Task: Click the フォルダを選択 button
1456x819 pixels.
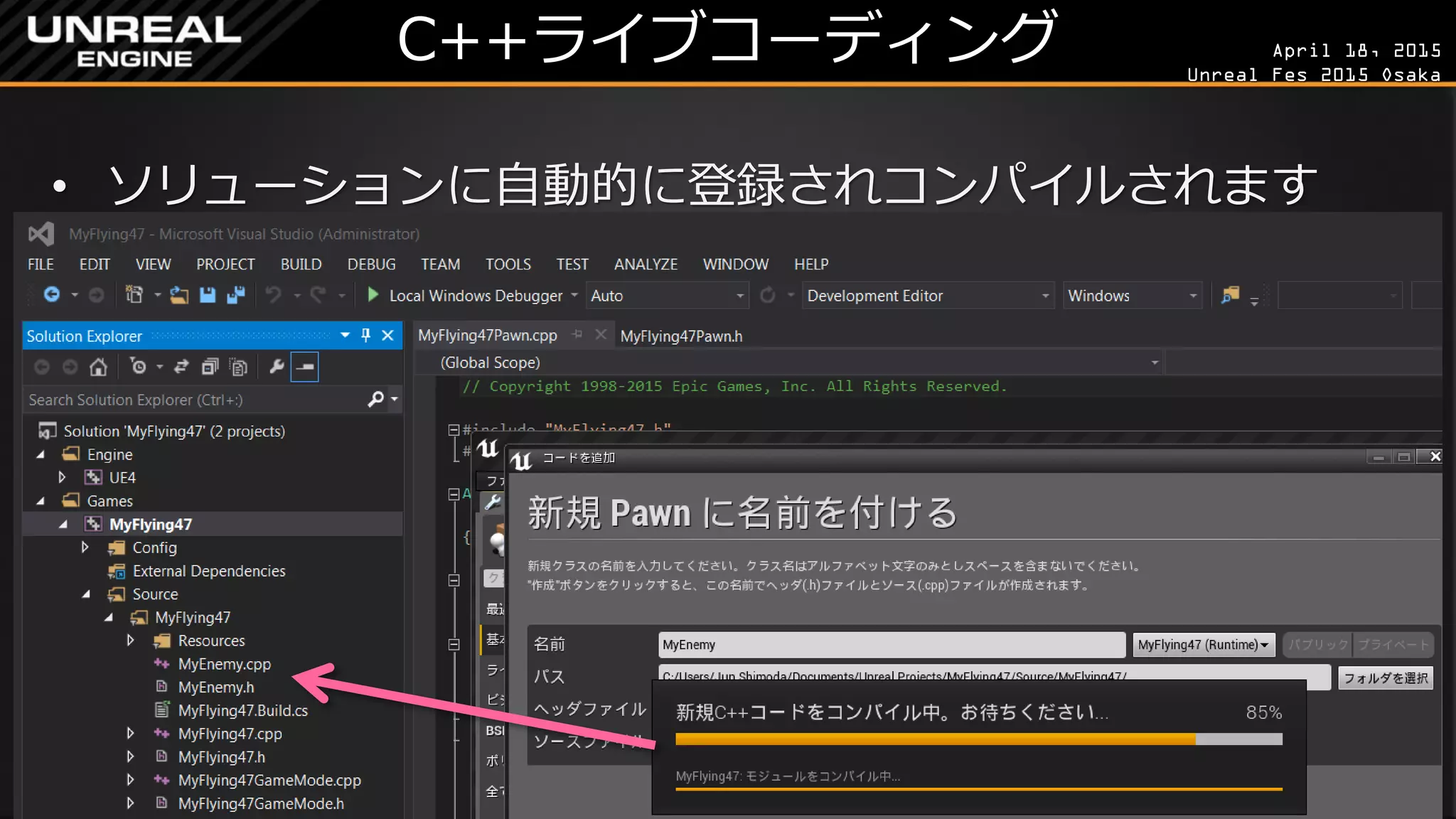Action: [x=1386, y=678]
